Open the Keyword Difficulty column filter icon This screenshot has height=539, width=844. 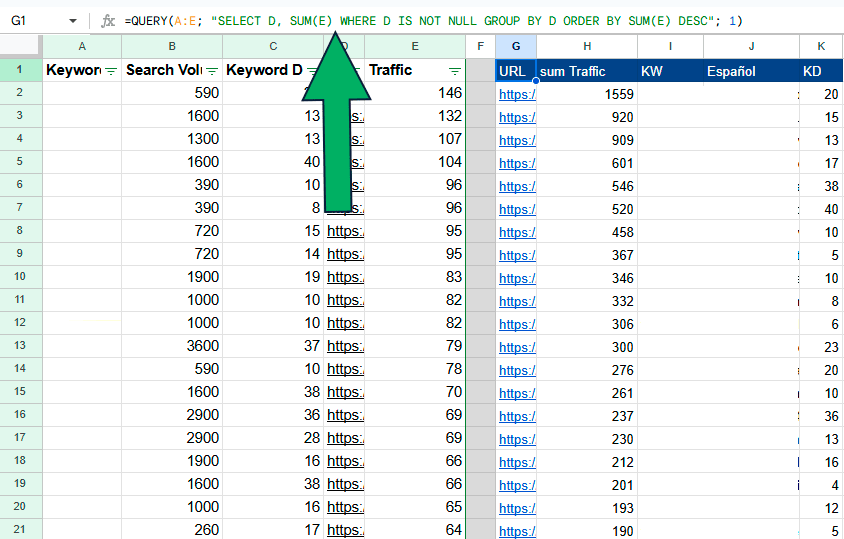[x=313, y=71]
